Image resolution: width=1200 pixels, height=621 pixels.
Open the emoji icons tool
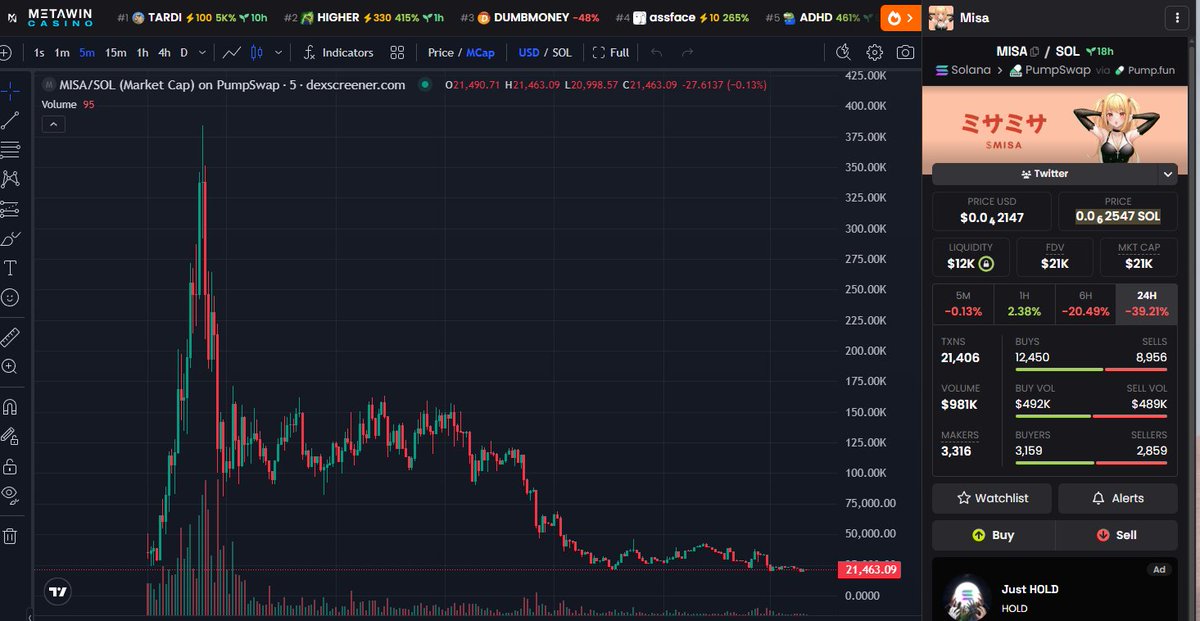click(11, 297)
